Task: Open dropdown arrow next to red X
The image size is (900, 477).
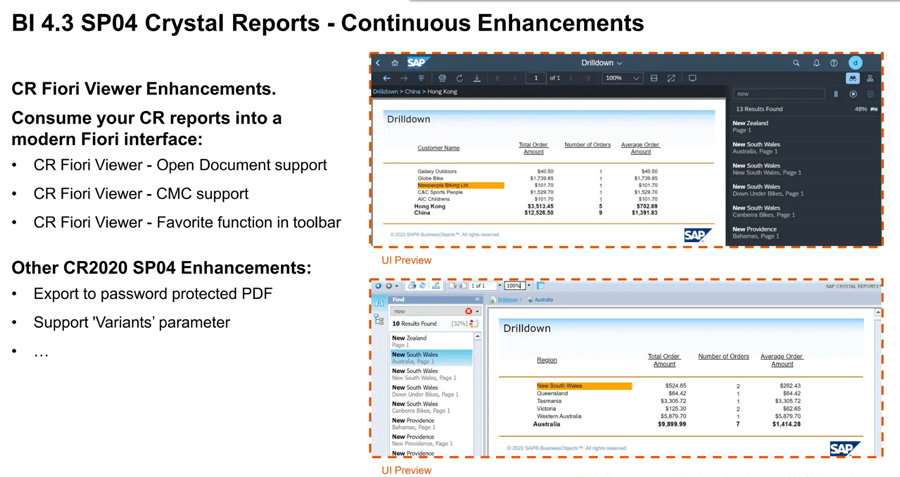Action: click(x=477, y=311)
